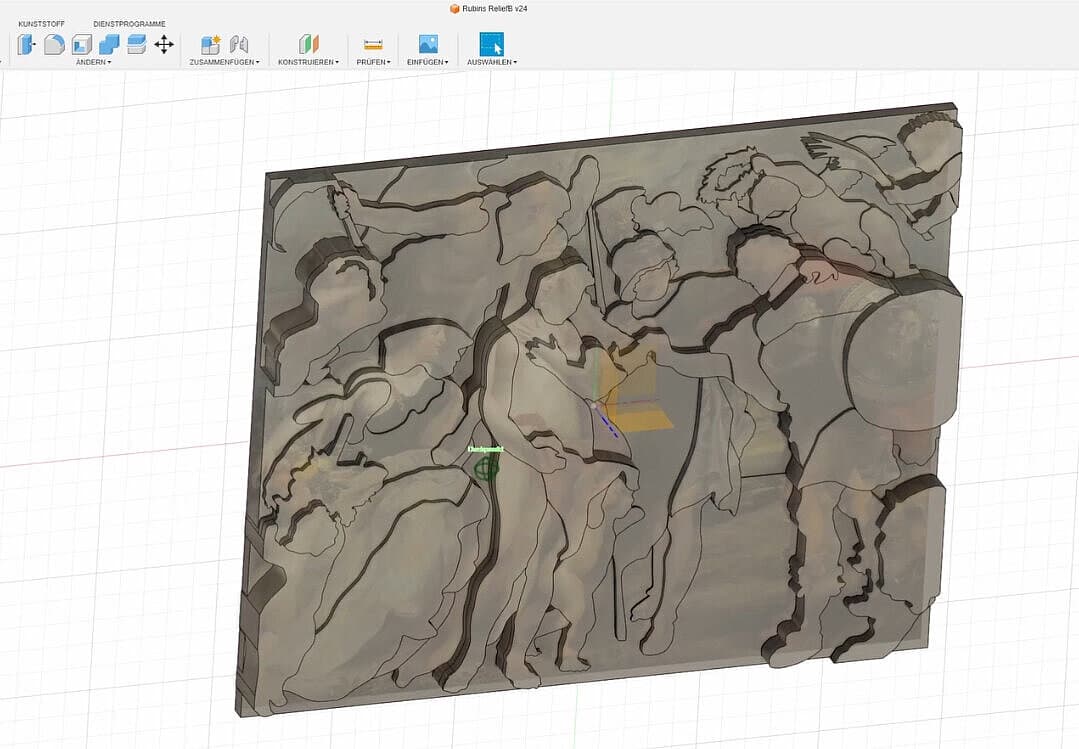
Task: Select the Offset Plane construct icon
Action: coord(308,44)
